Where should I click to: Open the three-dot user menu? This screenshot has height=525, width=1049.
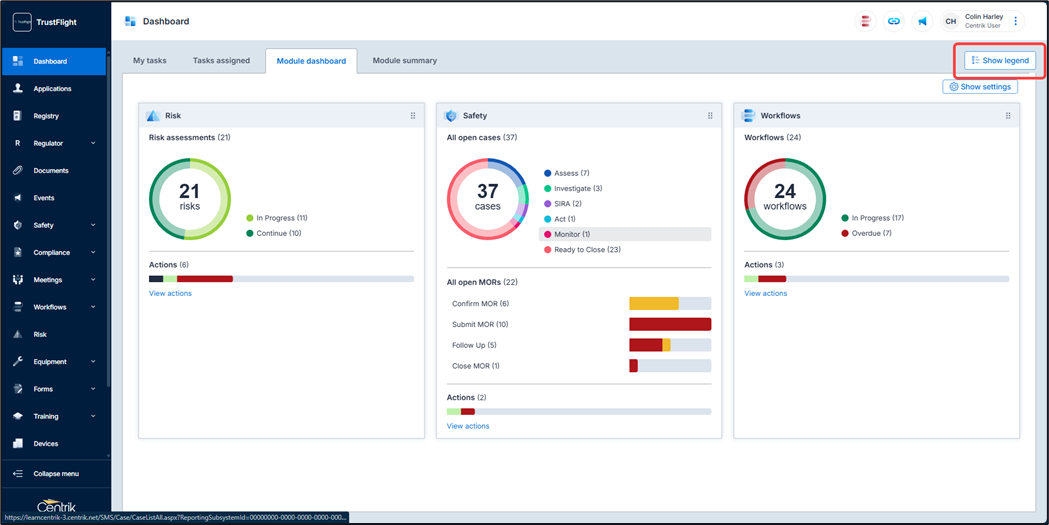pos(1016,21)
